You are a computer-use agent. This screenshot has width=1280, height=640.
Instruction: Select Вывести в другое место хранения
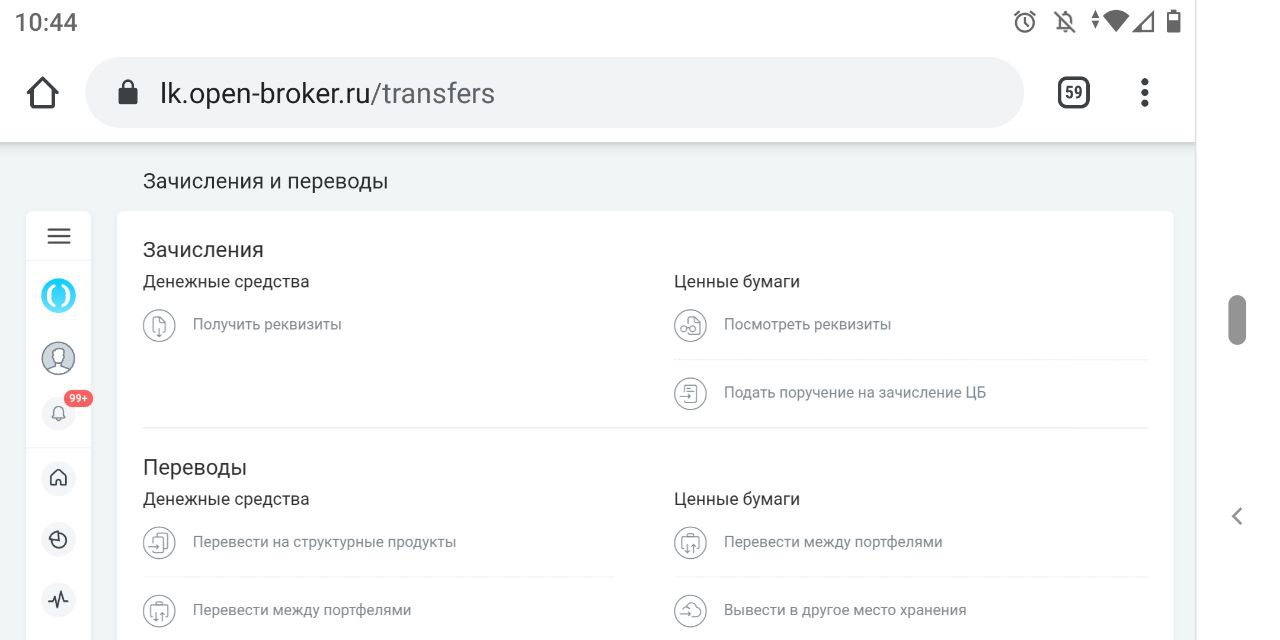[x=845, y=610]
